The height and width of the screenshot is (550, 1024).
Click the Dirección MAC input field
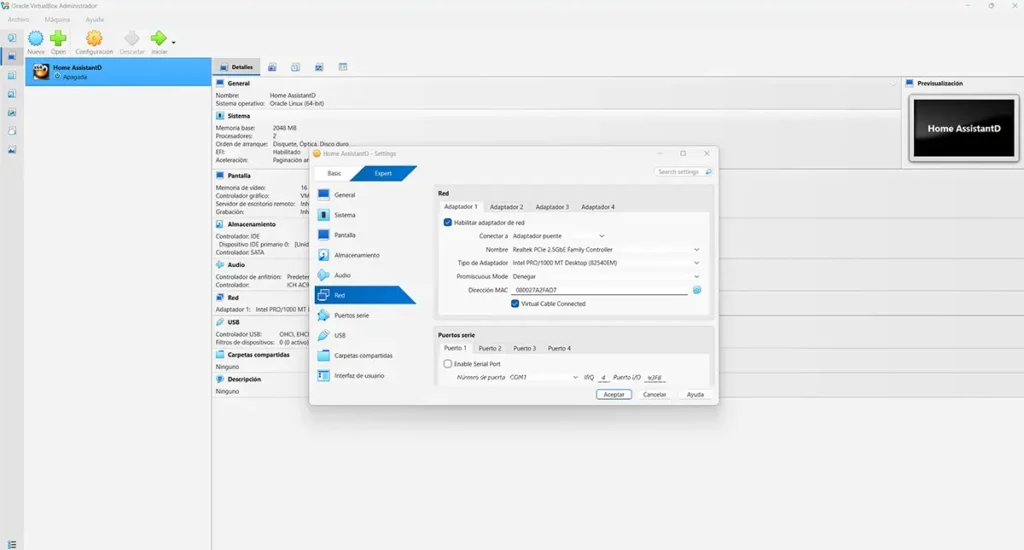(600, 290)
